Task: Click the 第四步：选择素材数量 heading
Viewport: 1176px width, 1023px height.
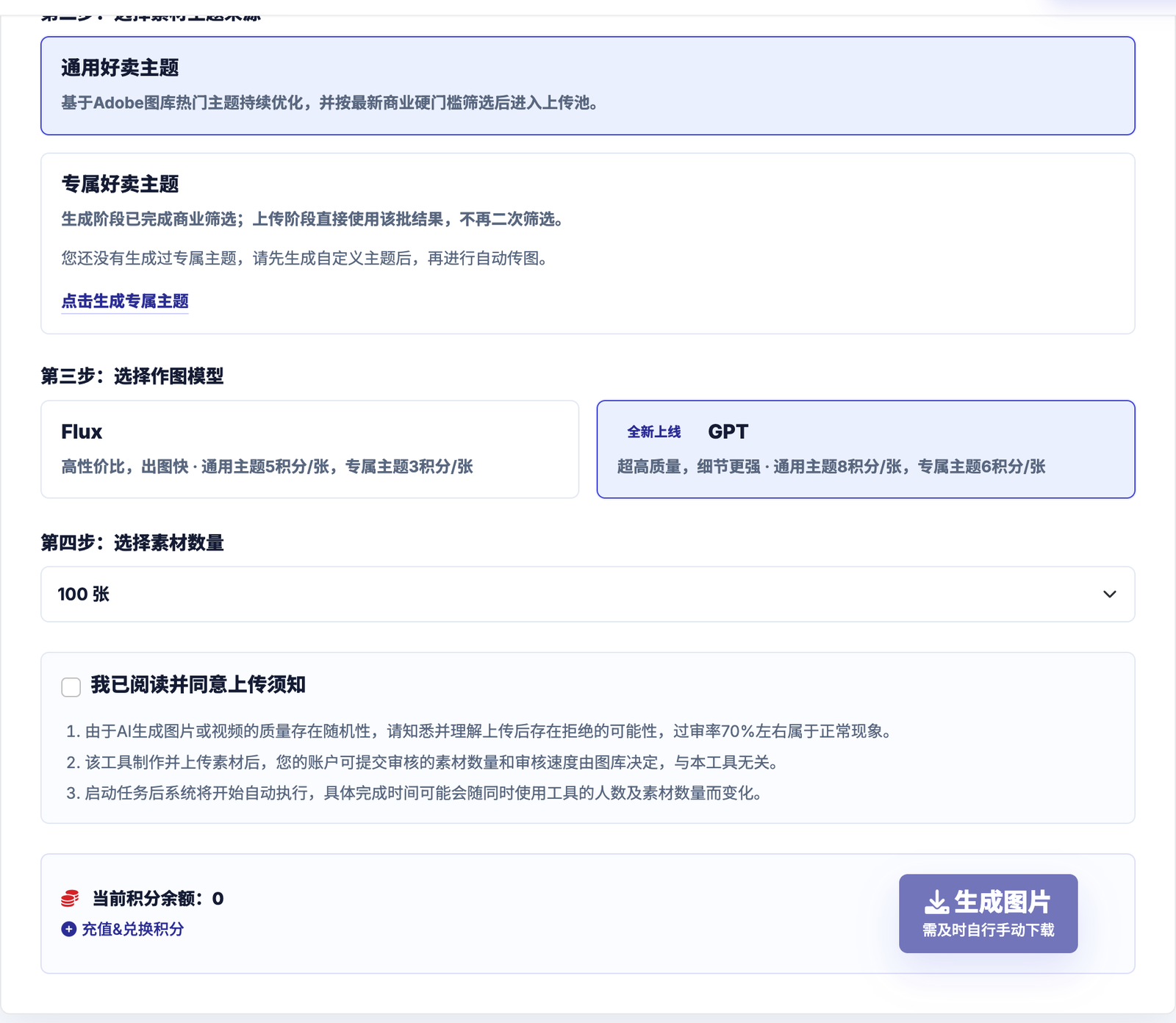Action: coord(132,542)
